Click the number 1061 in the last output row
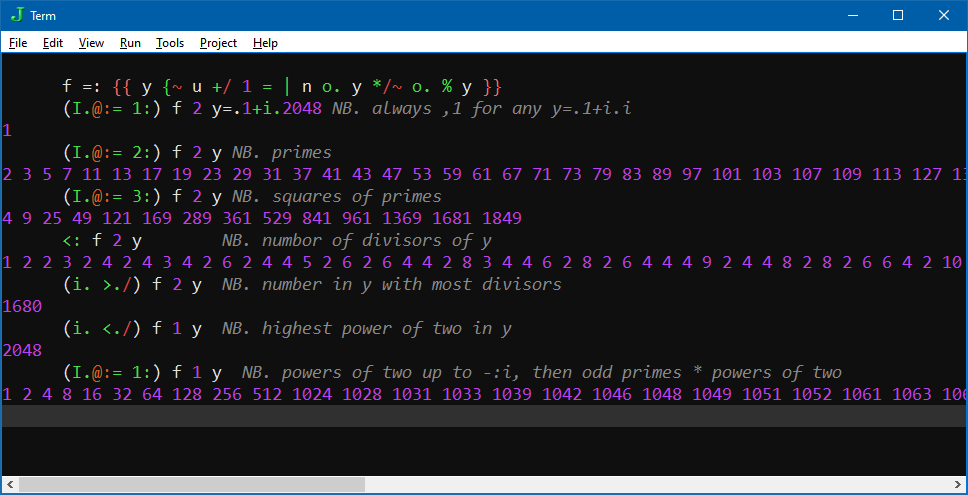Viewport: 968px width, 495px height. 862,394
